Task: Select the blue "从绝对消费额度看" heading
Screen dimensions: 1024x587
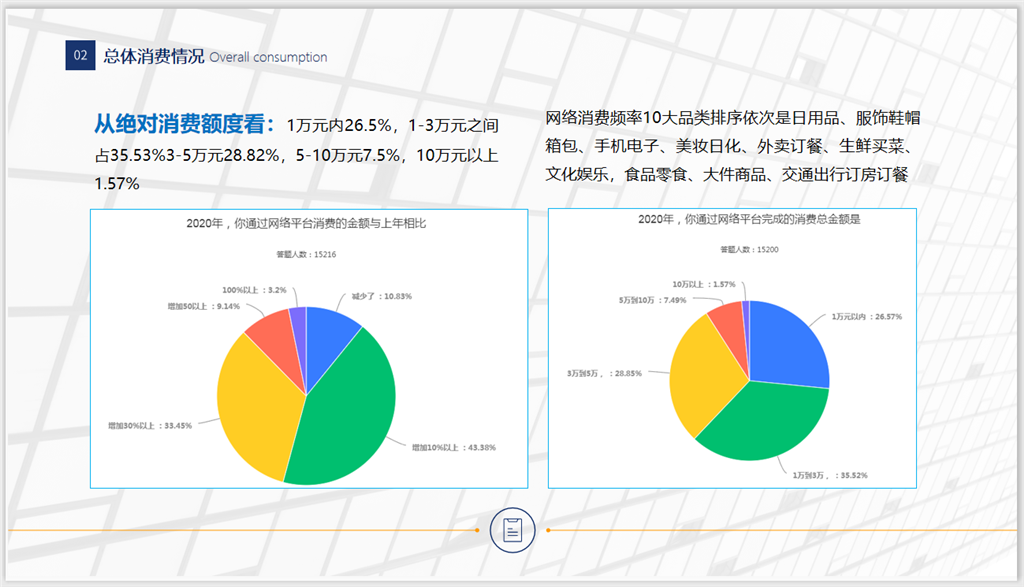Action: pyautogui.click(x=185, y=125)
